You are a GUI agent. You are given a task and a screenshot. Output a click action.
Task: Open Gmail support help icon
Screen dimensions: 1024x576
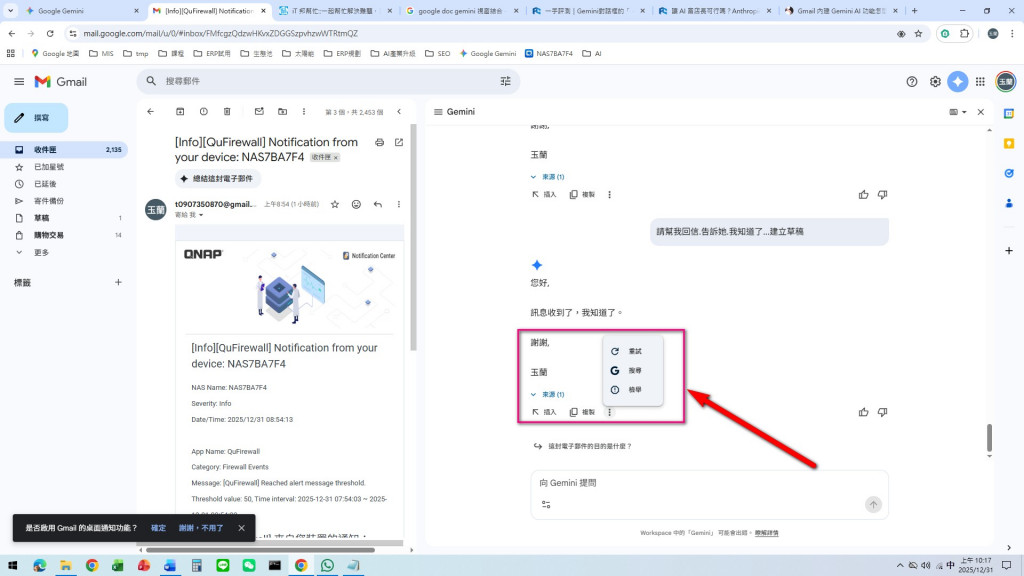point(912,82)
